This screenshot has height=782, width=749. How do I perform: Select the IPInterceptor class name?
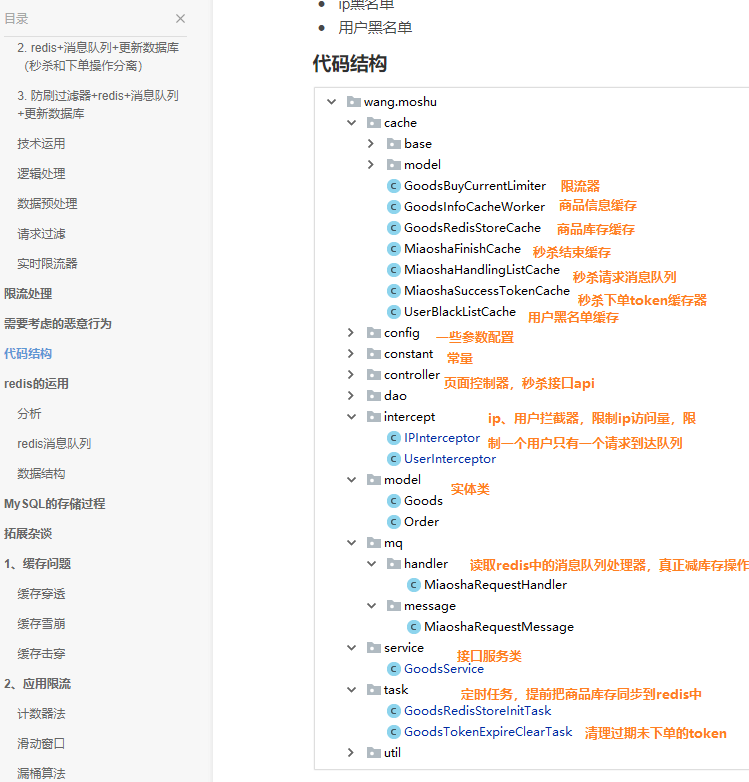[x=442, y=438]
